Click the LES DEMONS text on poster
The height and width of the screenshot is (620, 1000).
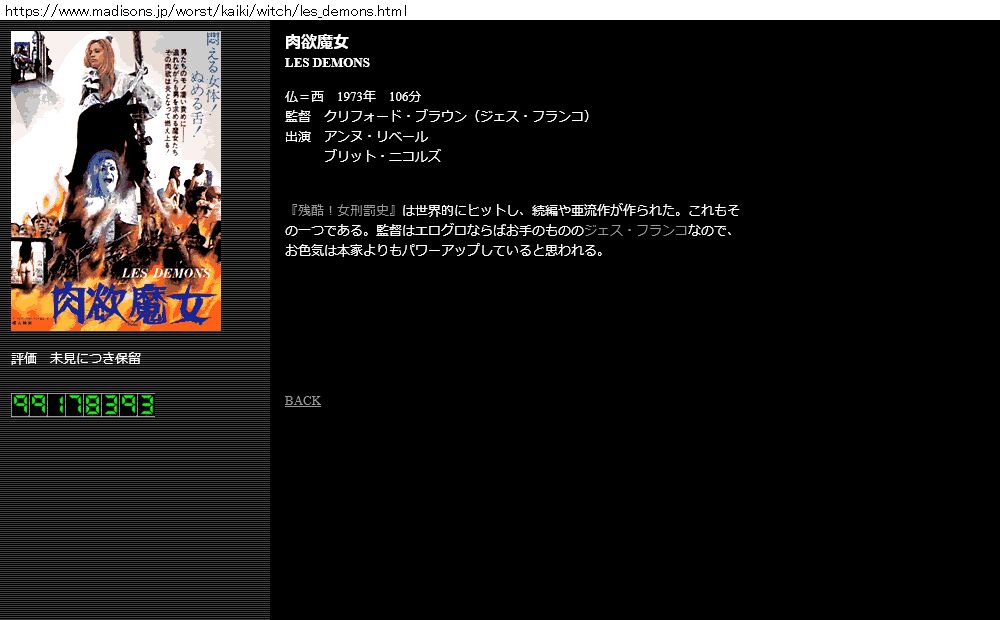point(165,272)
